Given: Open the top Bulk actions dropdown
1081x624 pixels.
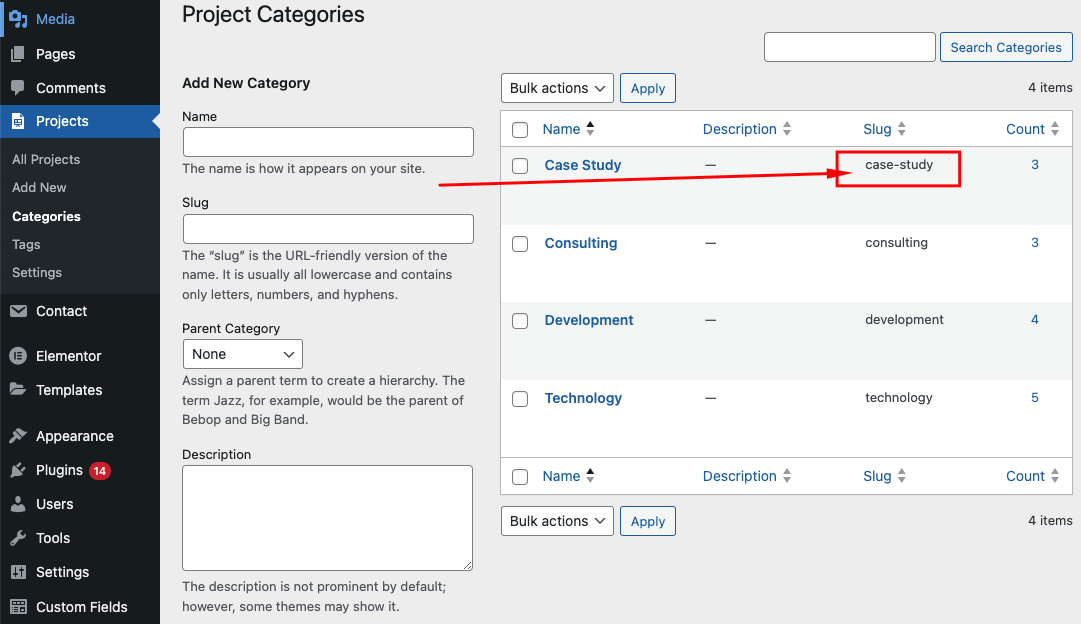Looking at the screenshot, I should tap(557, 88).
